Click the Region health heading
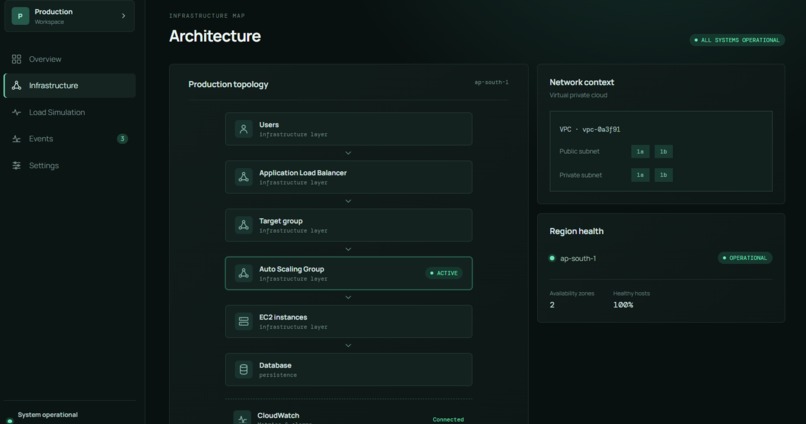The image size is (806, 424). coord(576,231)
